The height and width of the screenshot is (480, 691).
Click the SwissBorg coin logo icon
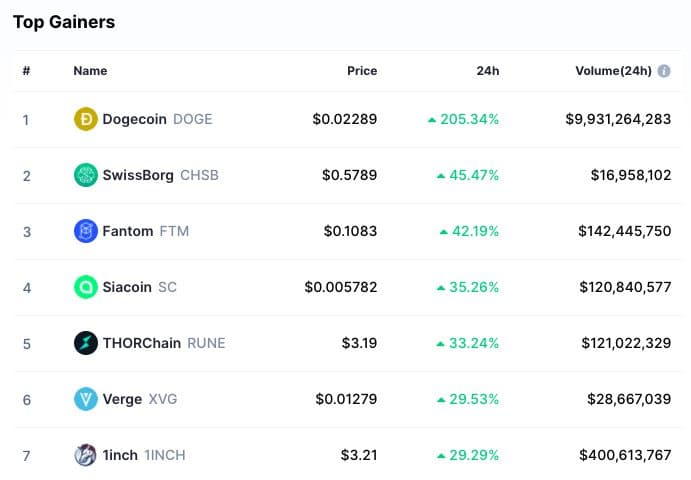tap(86, 175)
